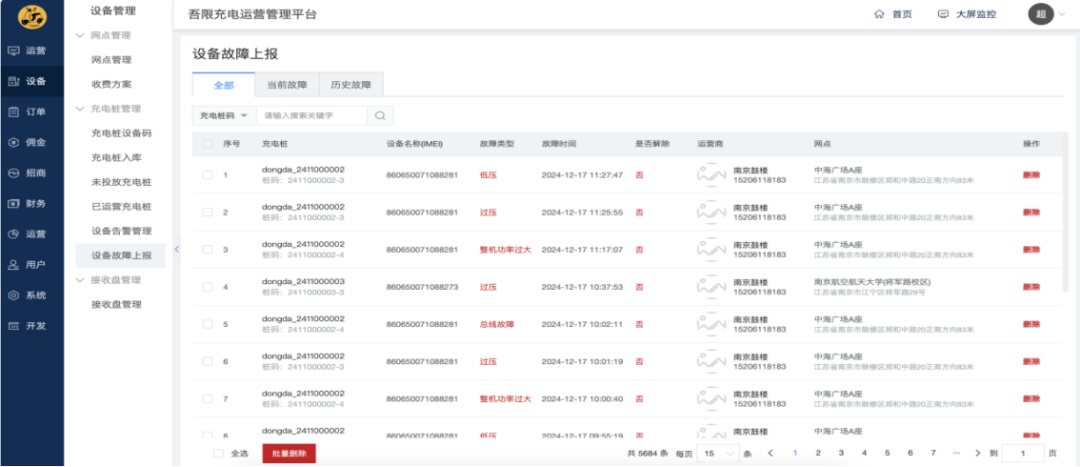The image size is (1080, 467).
Task: Toggle the header select-all checkbox
Action: pos(207,144)
